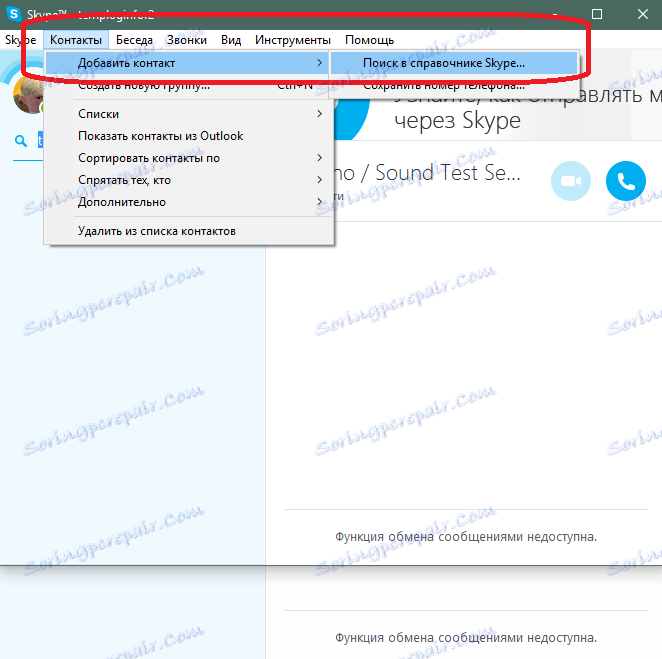The image size is (662, 659).
Task: Click the через Skype banner text
Action: 457,122
